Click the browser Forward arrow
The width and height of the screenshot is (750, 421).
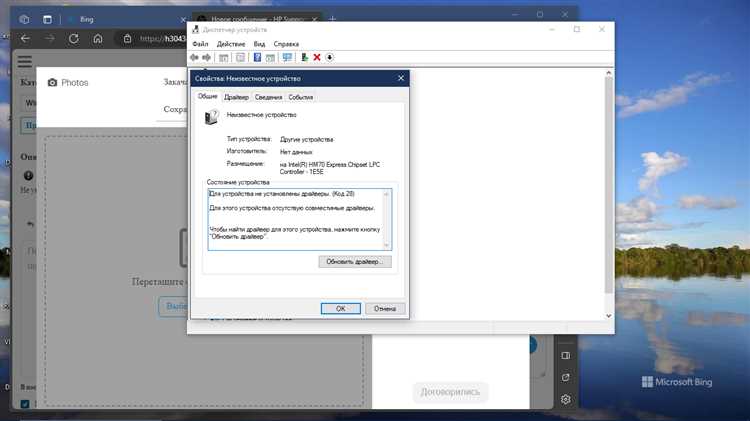[50, 38]
